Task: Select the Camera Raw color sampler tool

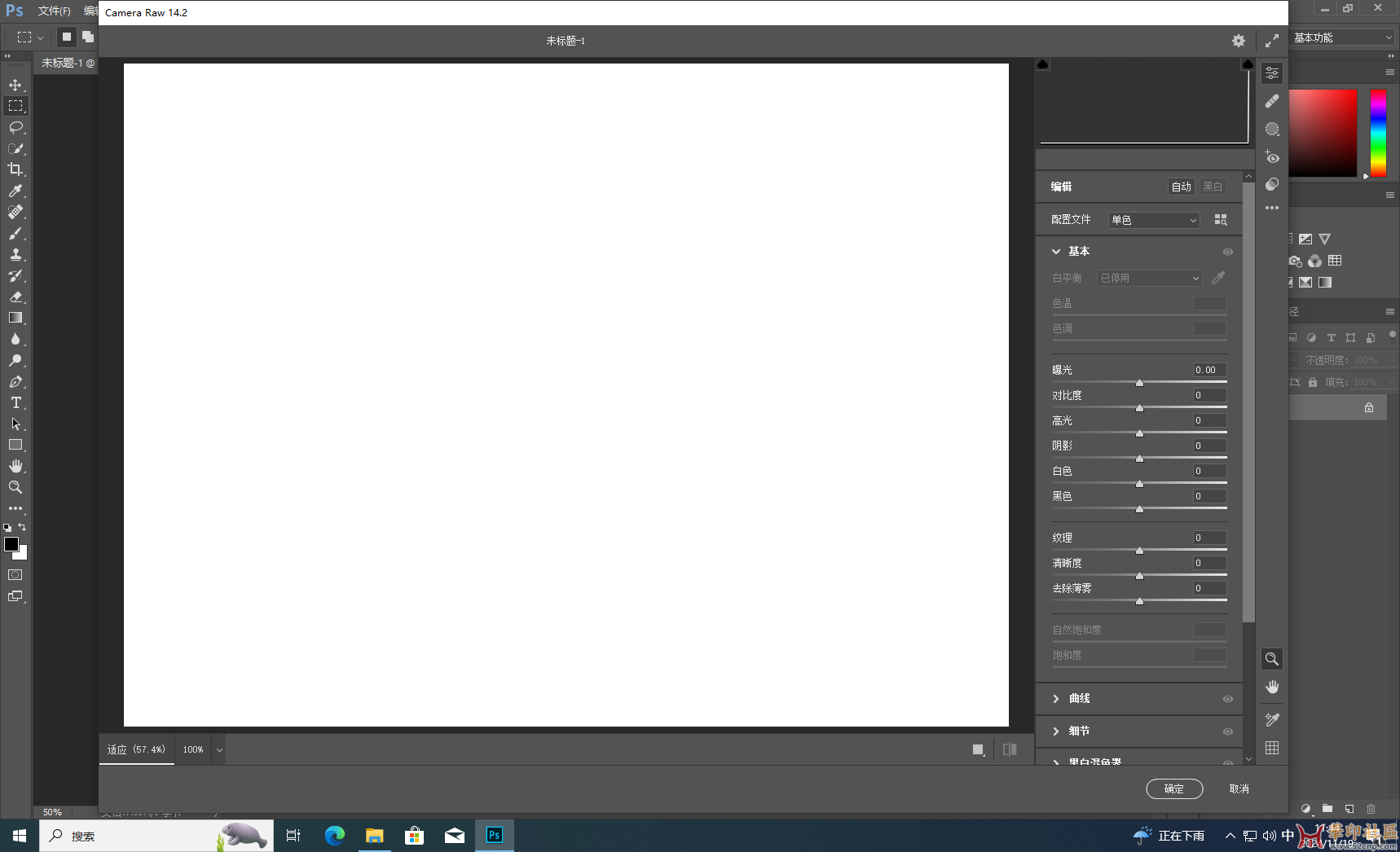Action: pos(1272,720)
